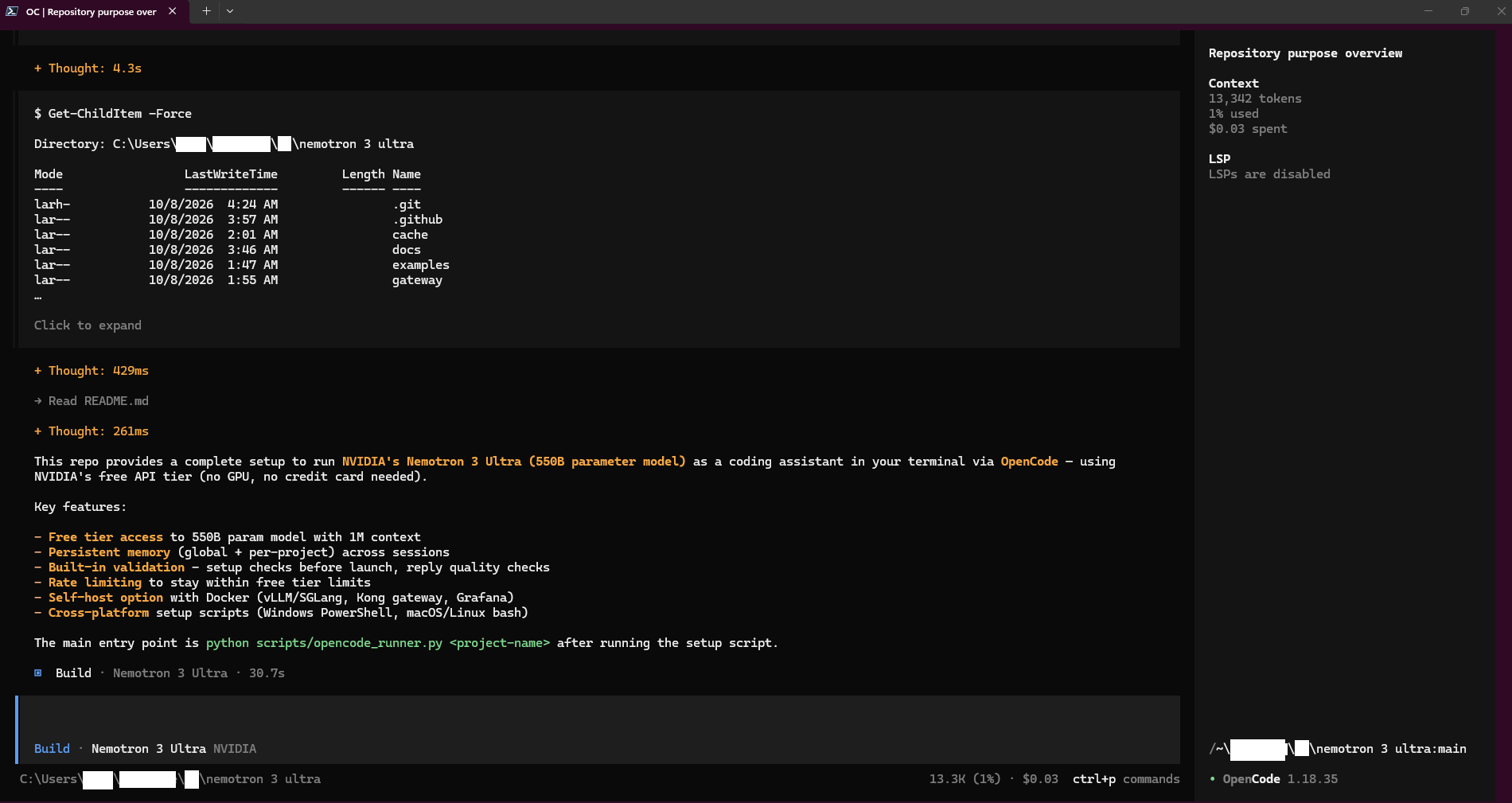Screen dimensions: 1512x803
Task: Select the 'cache' directory row
Action: 231,235
